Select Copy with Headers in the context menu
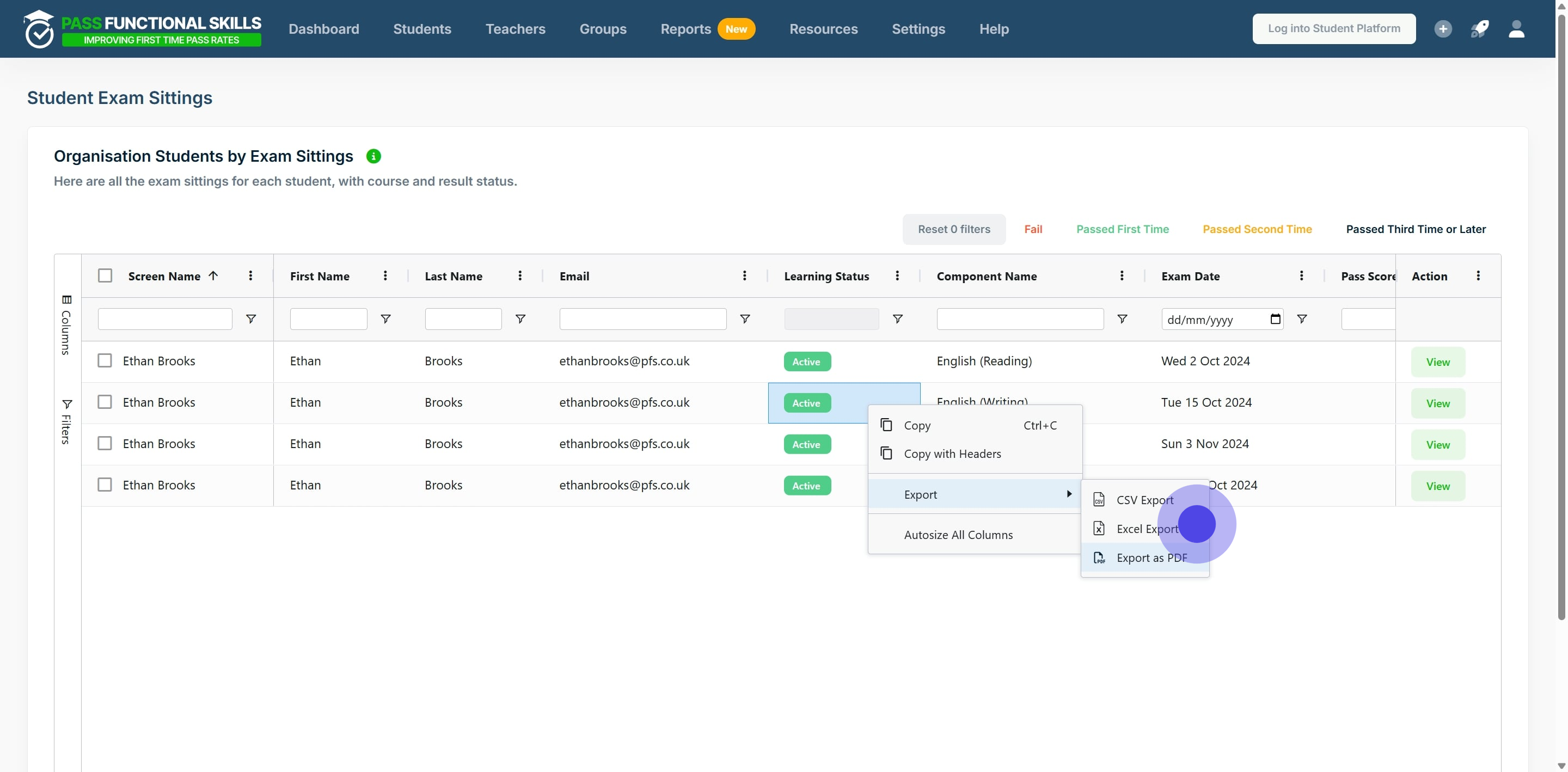The width and height of the screenshot is (1568, 772). coord(952,454)
